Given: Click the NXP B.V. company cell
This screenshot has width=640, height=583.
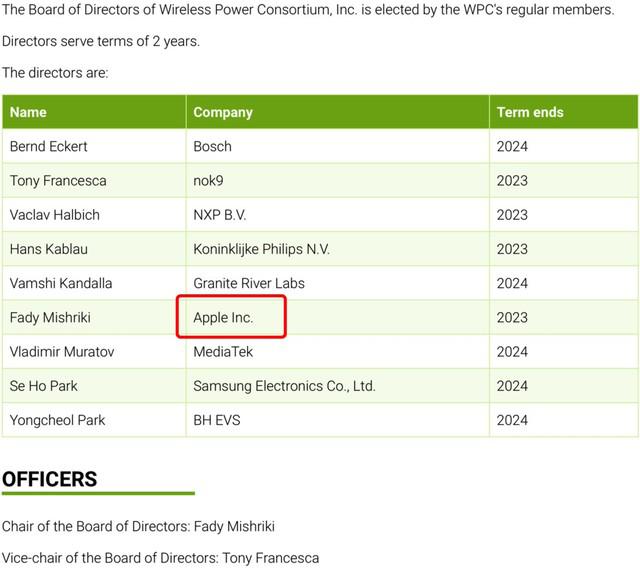Looking at the screenshot, I should (x=338, y=215).
